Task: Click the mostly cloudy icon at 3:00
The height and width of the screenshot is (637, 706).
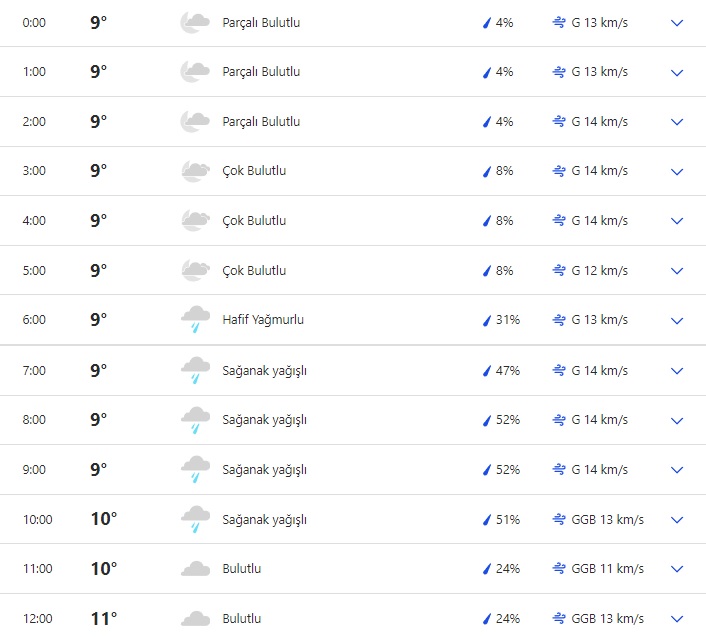Action: pyautogui.click(x=195, y=171)
